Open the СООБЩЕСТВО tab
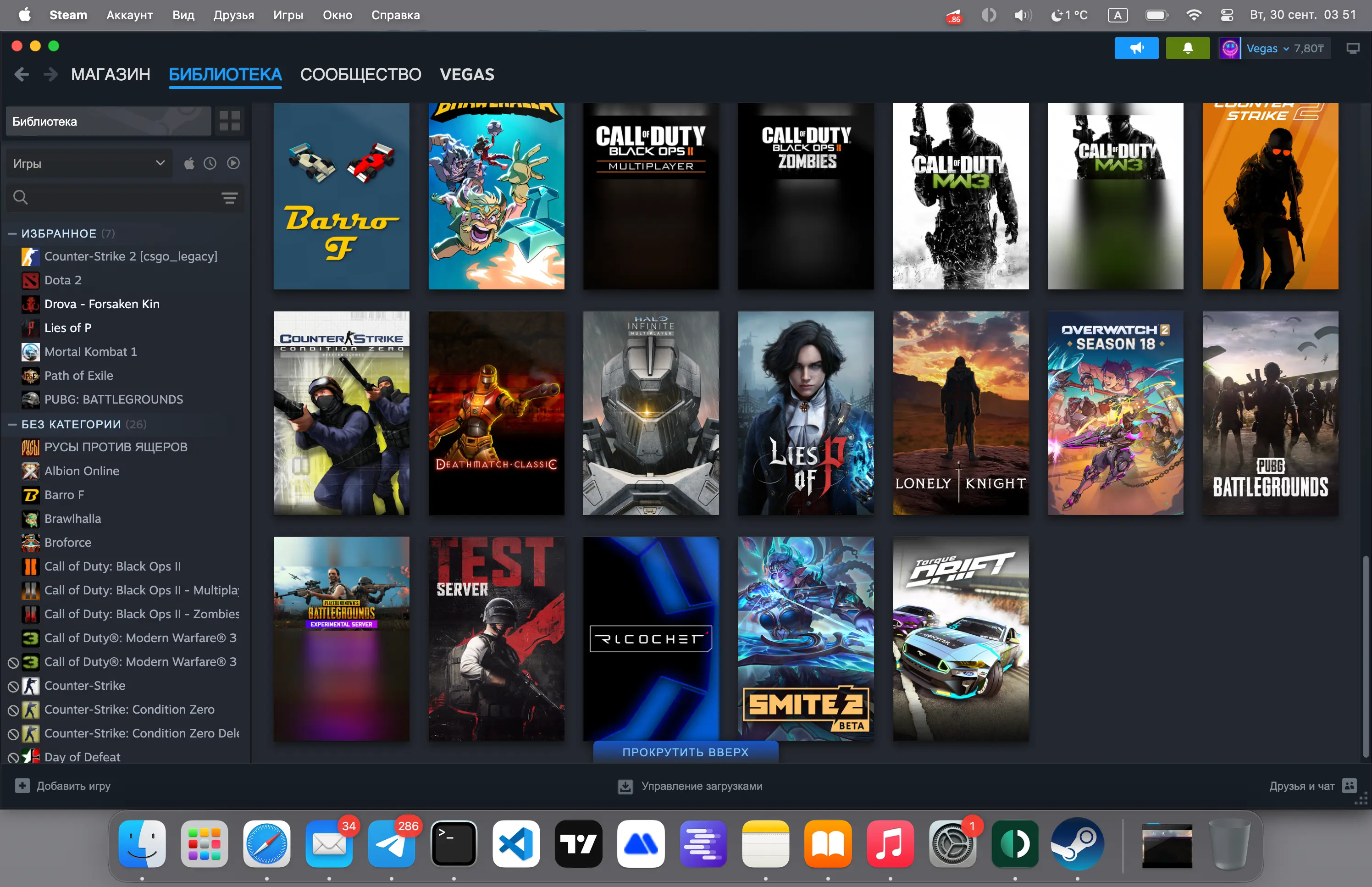Image resolution: width=1372 pixels, height=887 pixels. pyautogui.click(x=361, y=74)
